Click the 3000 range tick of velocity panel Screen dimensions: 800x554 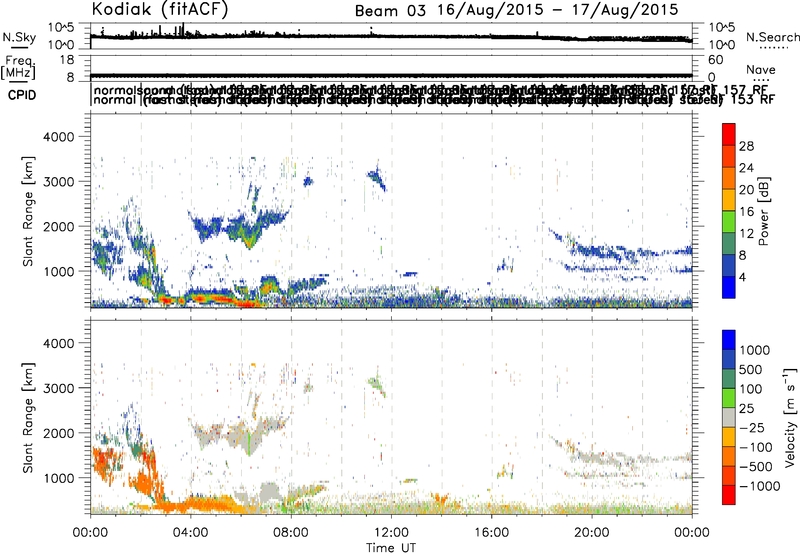point(57,388)
